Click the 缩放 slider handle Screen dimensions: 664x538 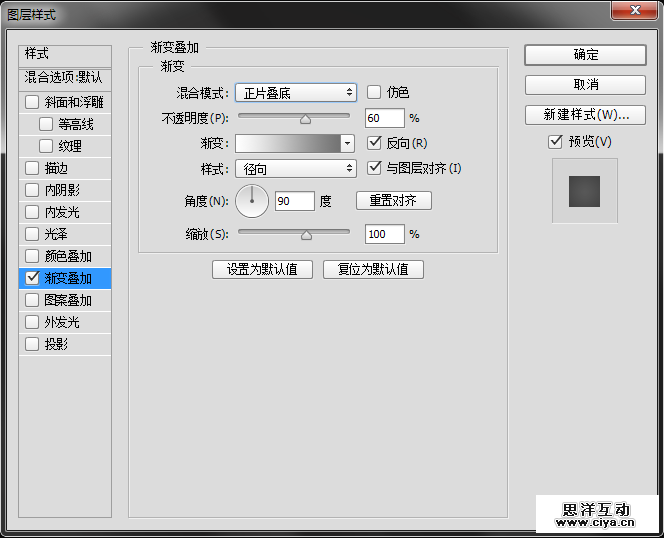[x=306, y=235]
